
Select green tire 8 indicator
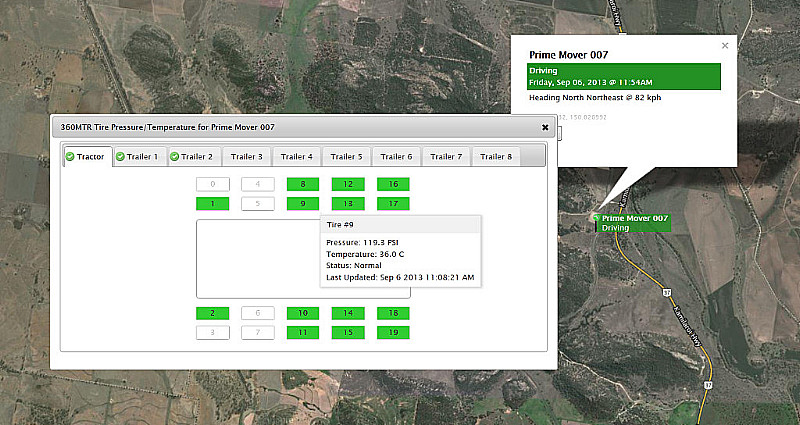(x=303, y=184)
